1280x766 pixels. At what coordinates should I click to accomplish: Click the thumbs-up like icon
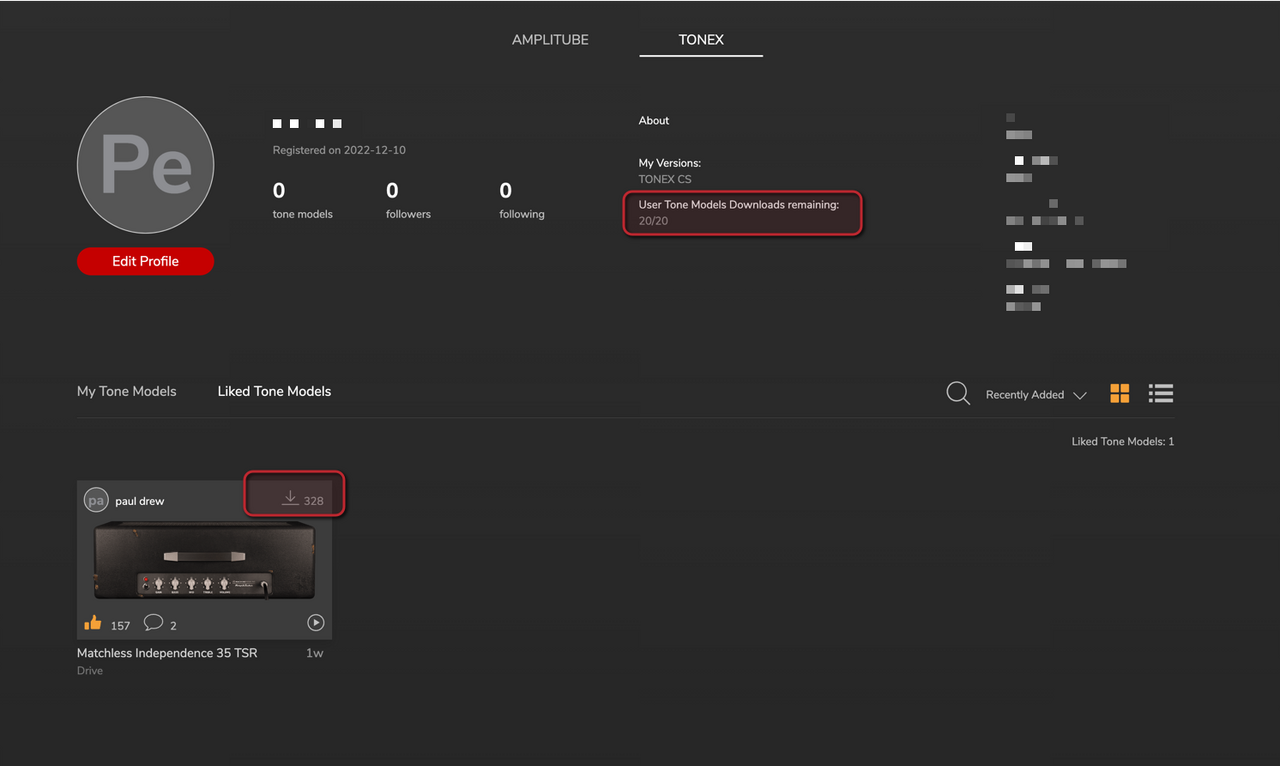(93, 623)
